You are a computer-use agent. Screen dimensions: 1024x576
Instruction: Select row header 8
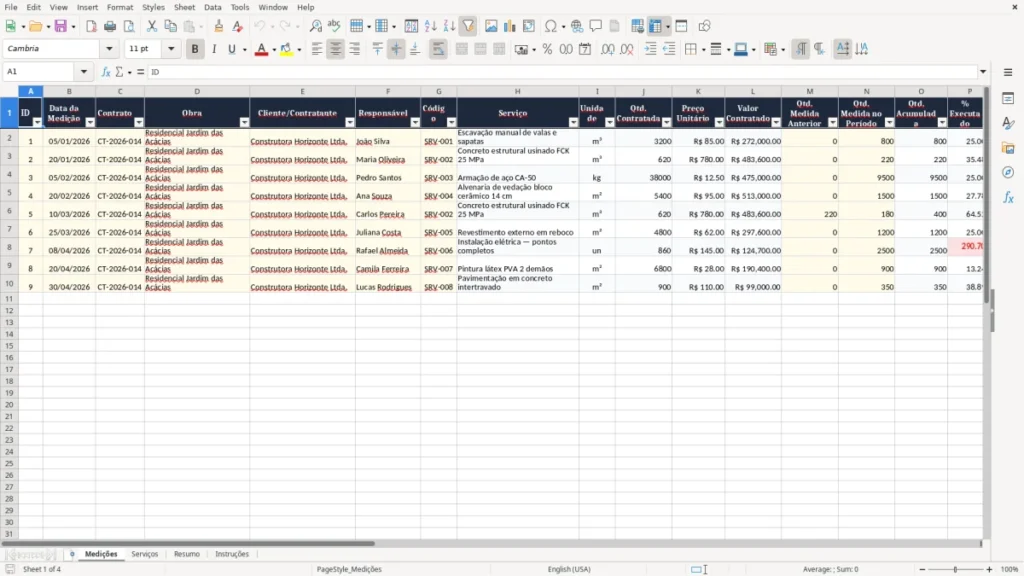9,247
